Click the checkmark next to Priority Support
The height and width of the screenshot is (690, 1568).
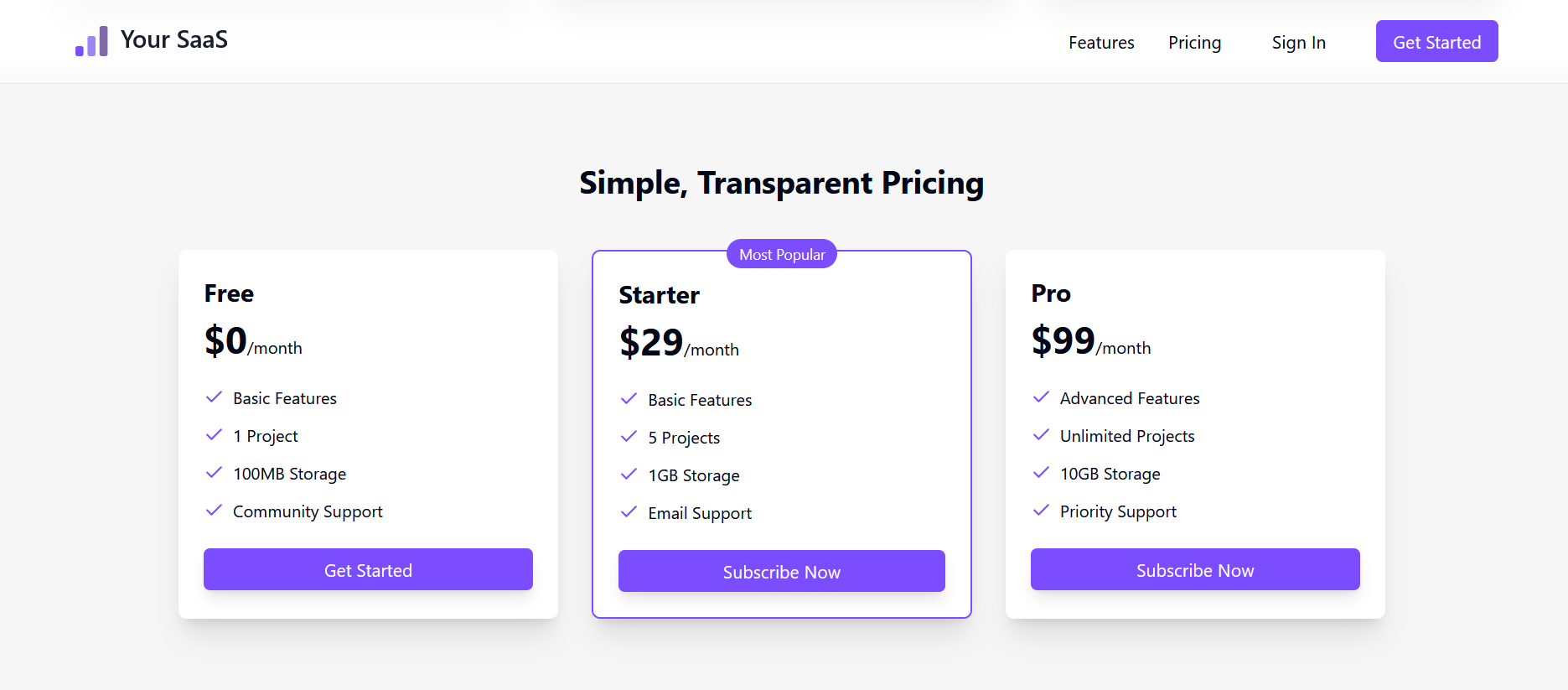1042,510
